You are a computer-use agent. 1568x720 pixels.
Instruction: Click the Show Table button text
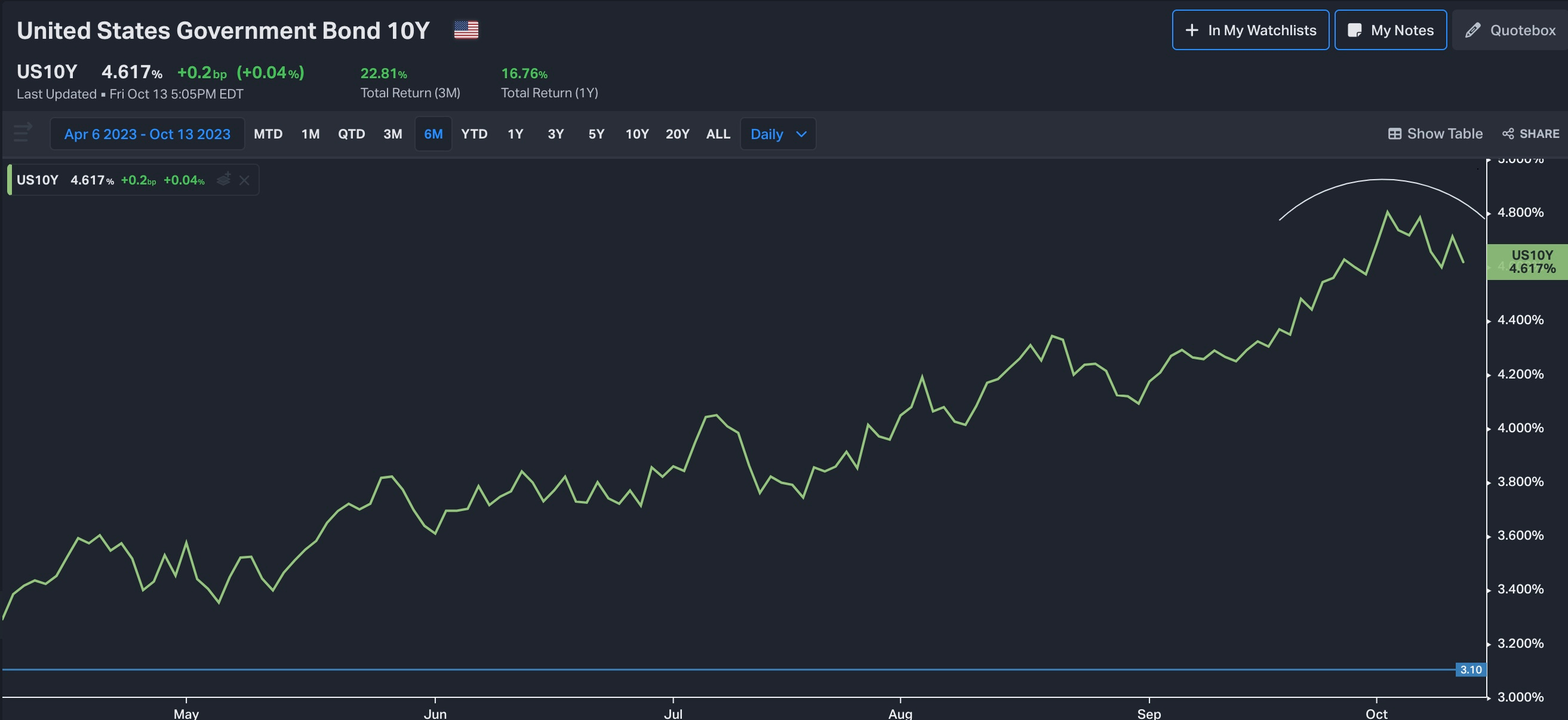1444,134
